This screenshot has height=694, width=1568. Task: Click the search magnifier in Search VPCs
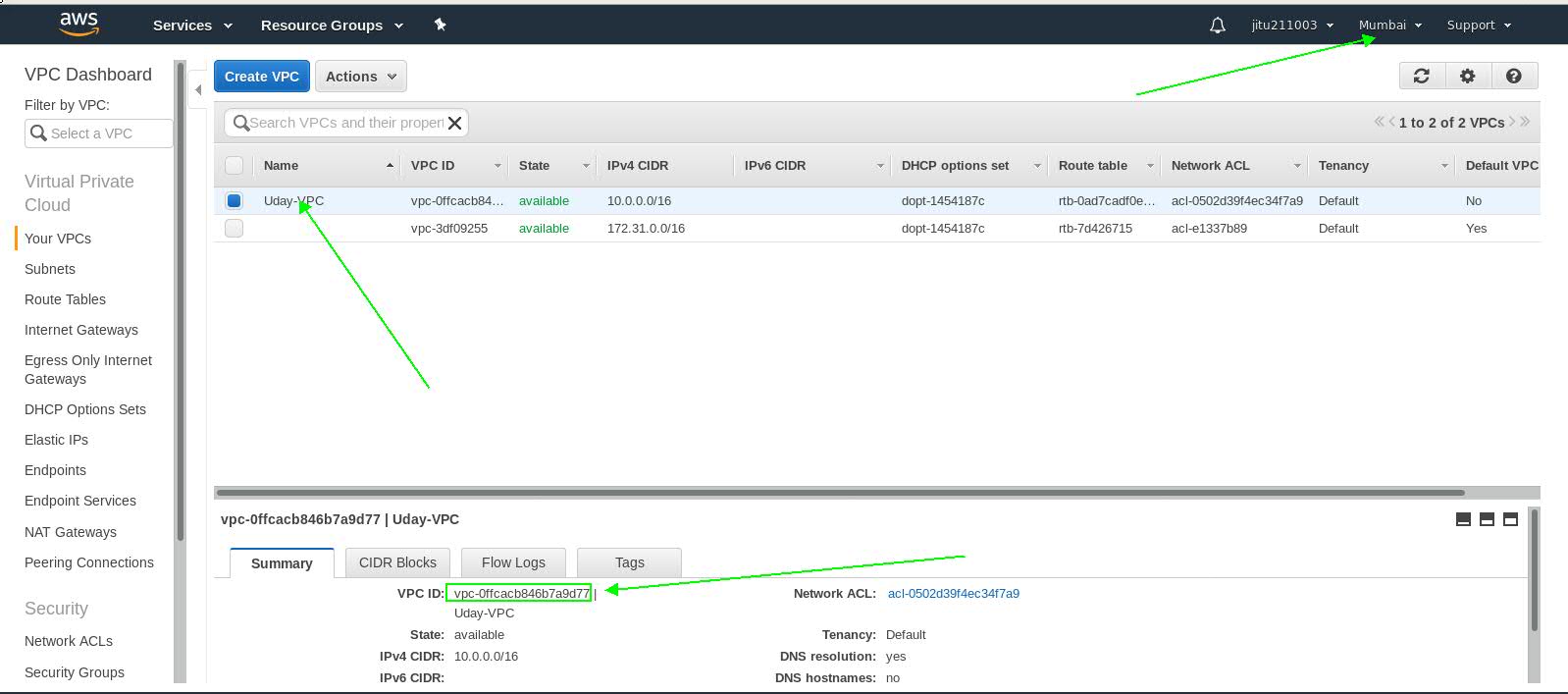[240, 123]
